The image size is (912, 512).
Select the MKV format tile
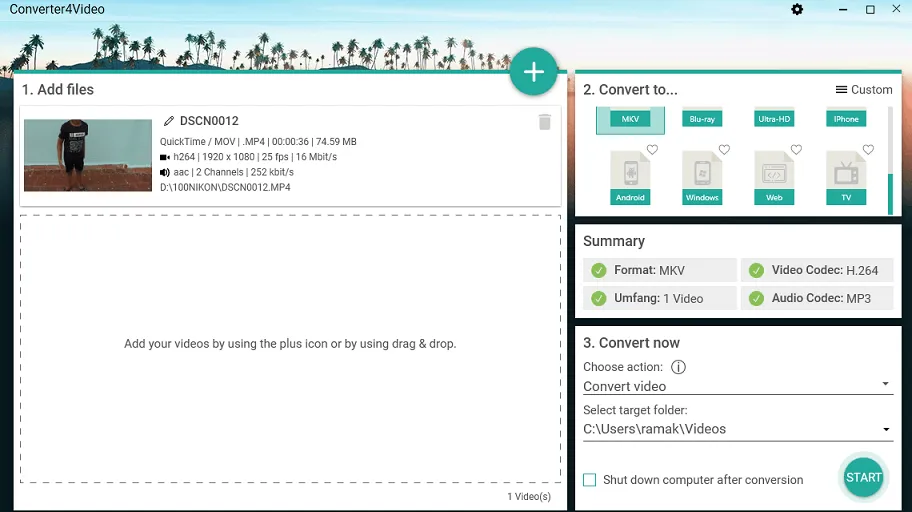[630, 120]
